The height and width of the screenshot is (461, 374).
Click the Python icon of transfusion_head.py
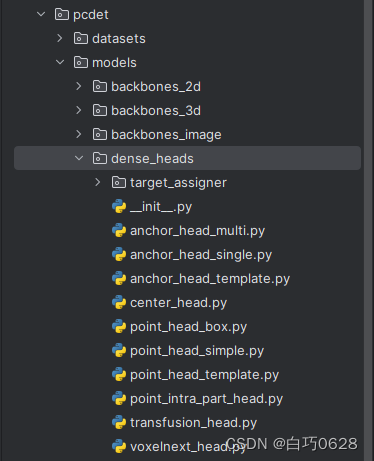pyautogui.click(x=119, y=422)
